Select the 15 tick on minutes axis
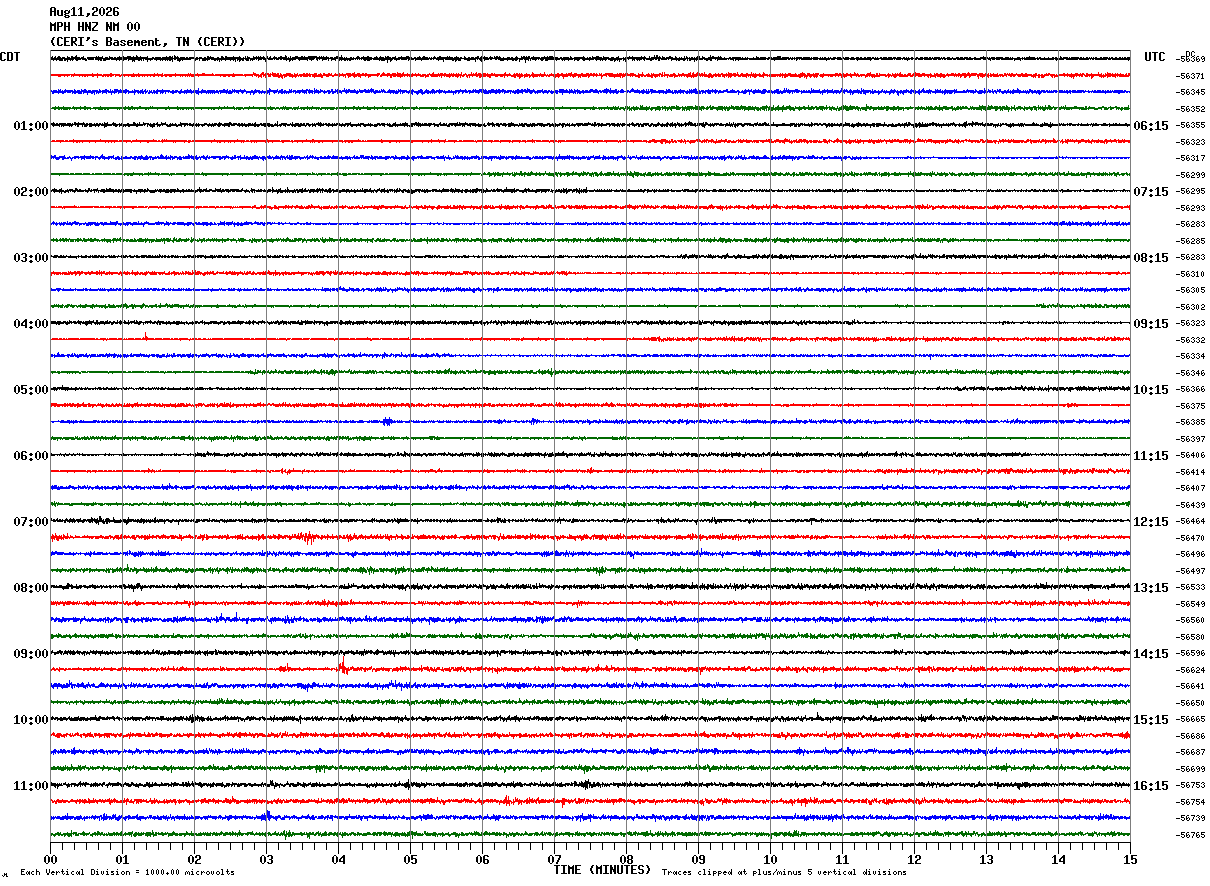 1130,859
